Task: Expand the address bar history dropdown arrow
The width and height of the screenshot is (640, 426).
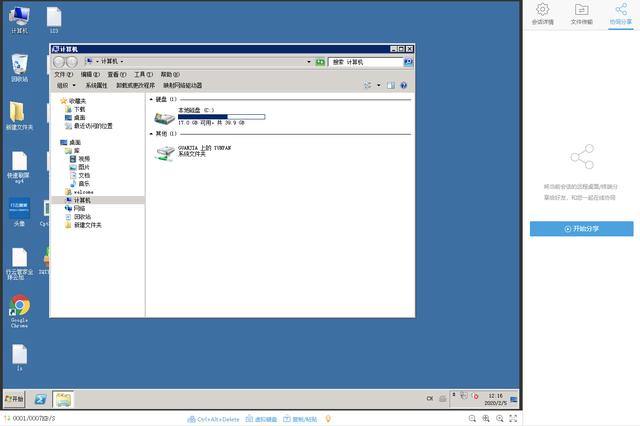Action: 309,62
